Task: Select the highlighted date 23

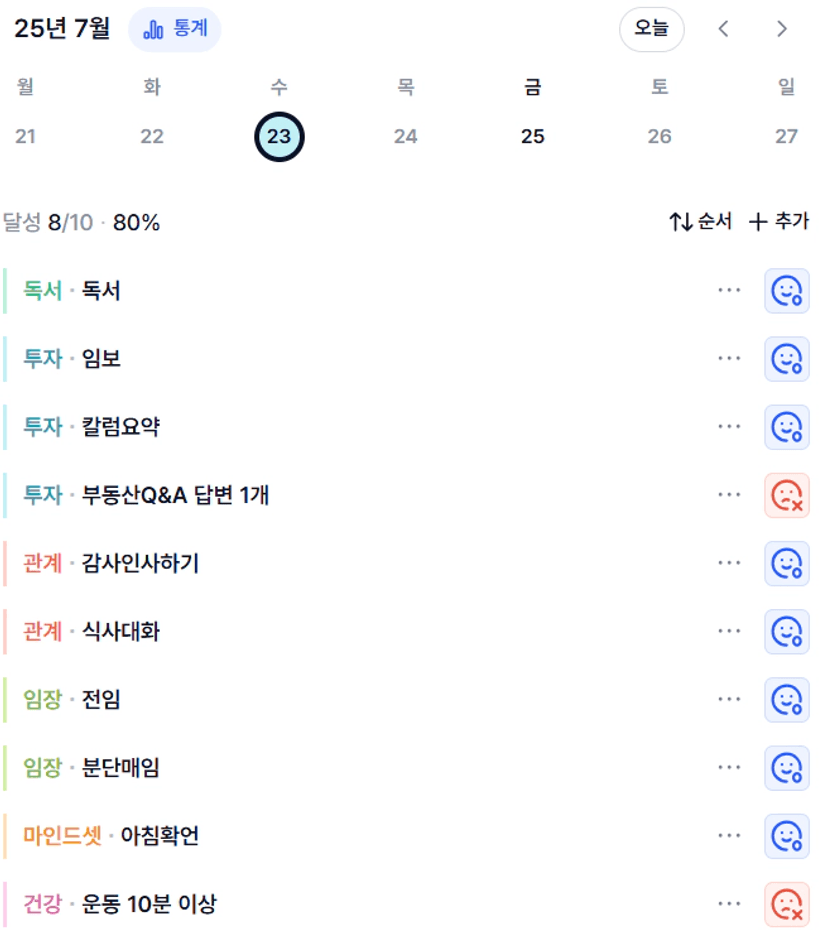Action: [x=279, y=136]
